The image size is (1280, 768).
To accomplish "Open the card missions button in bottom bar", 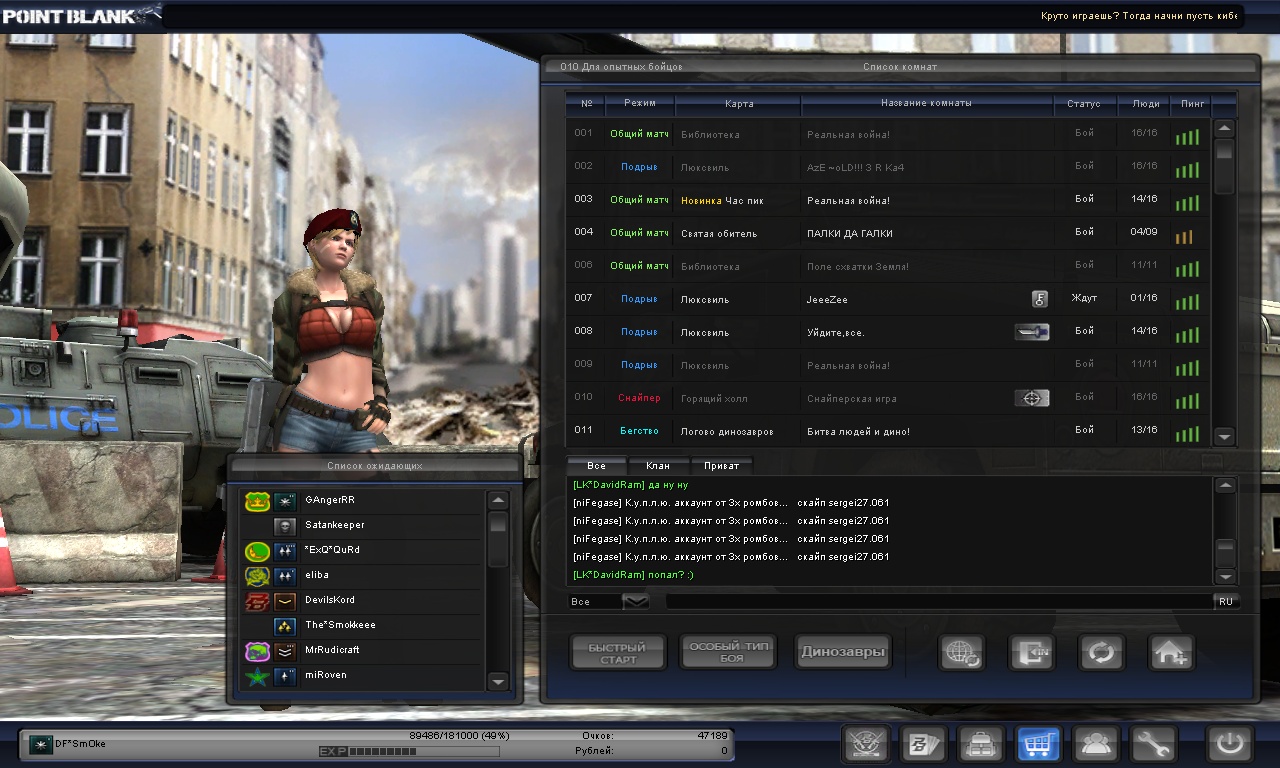I will tap(923, 744).
